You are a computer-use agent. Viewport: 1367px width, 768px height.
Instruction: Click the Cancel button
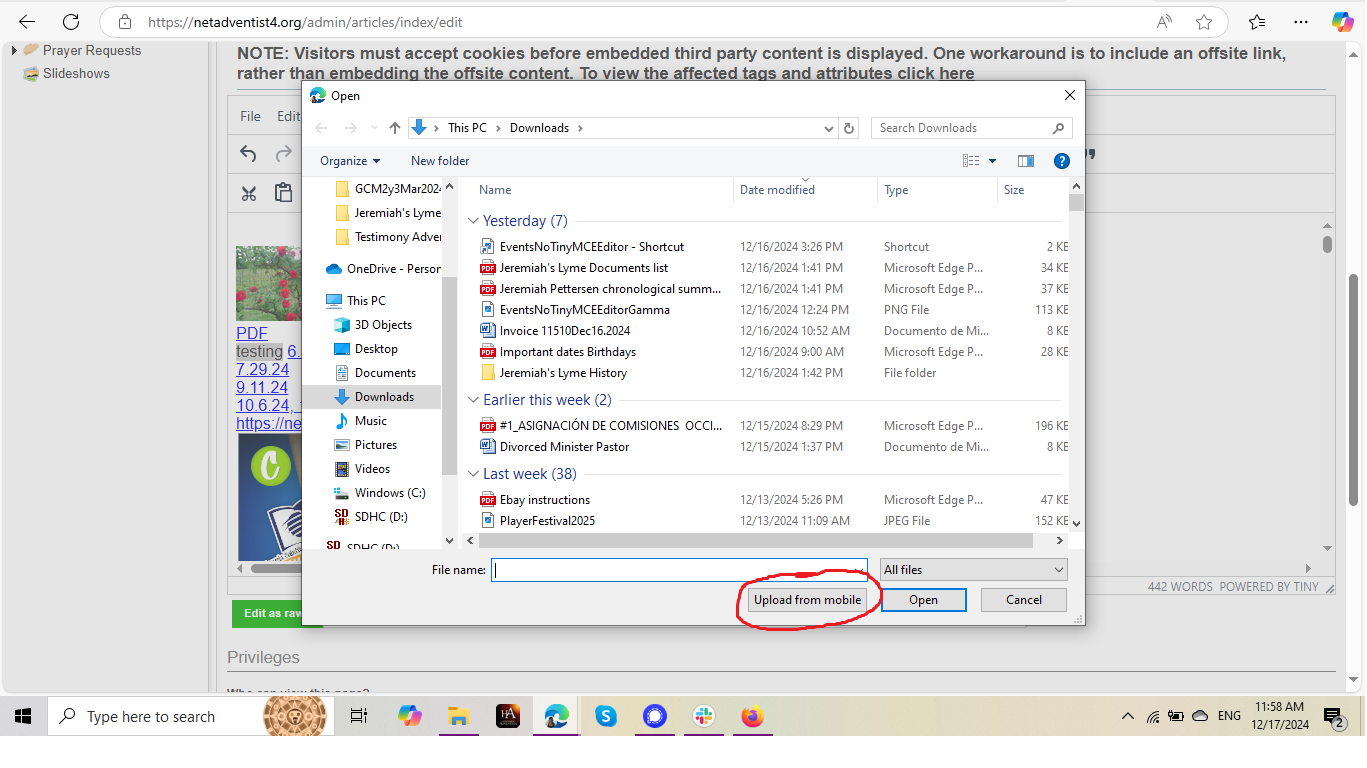point(1023,600)
